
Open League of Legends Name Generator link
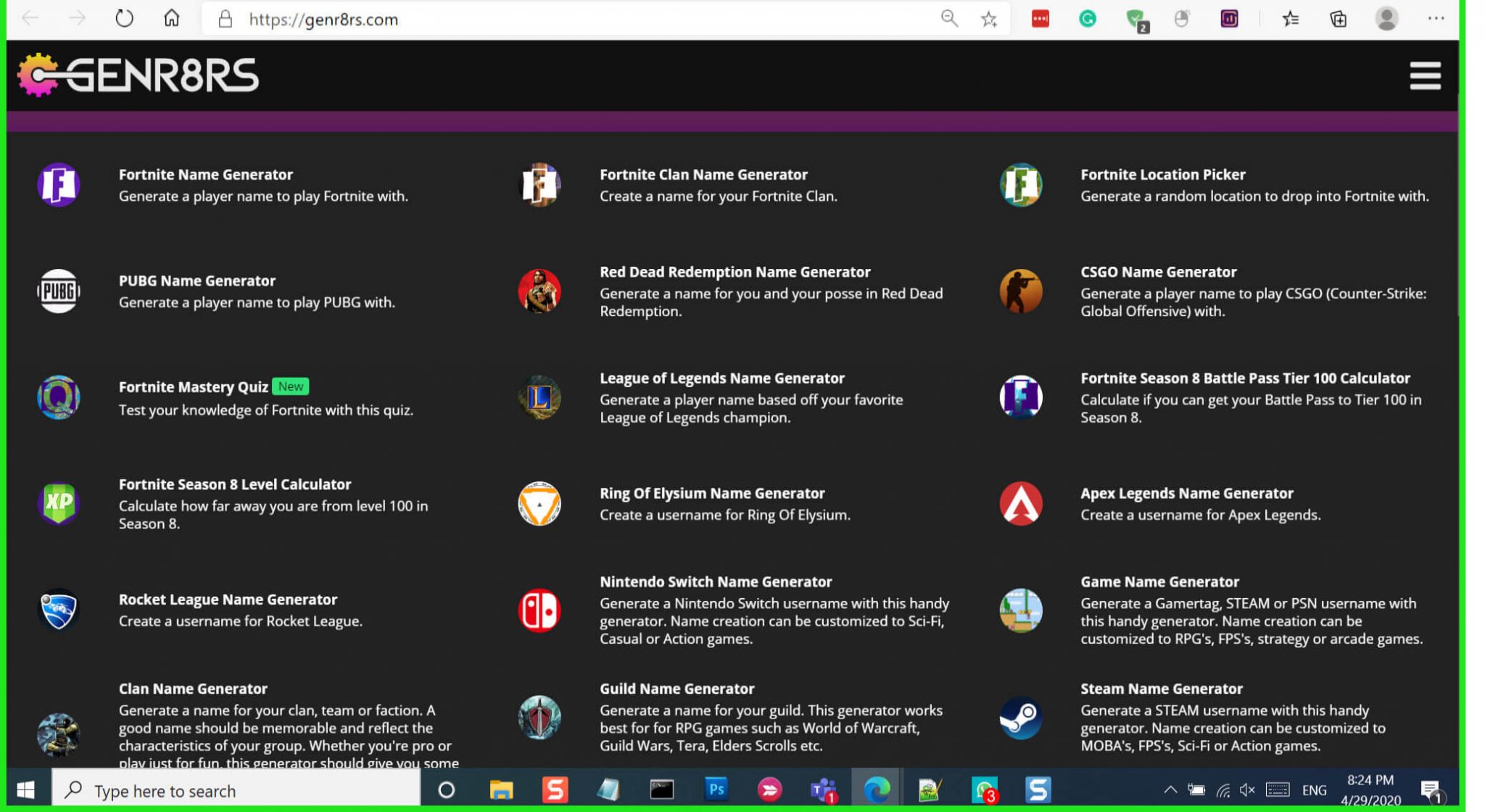(x=721, y=378)
